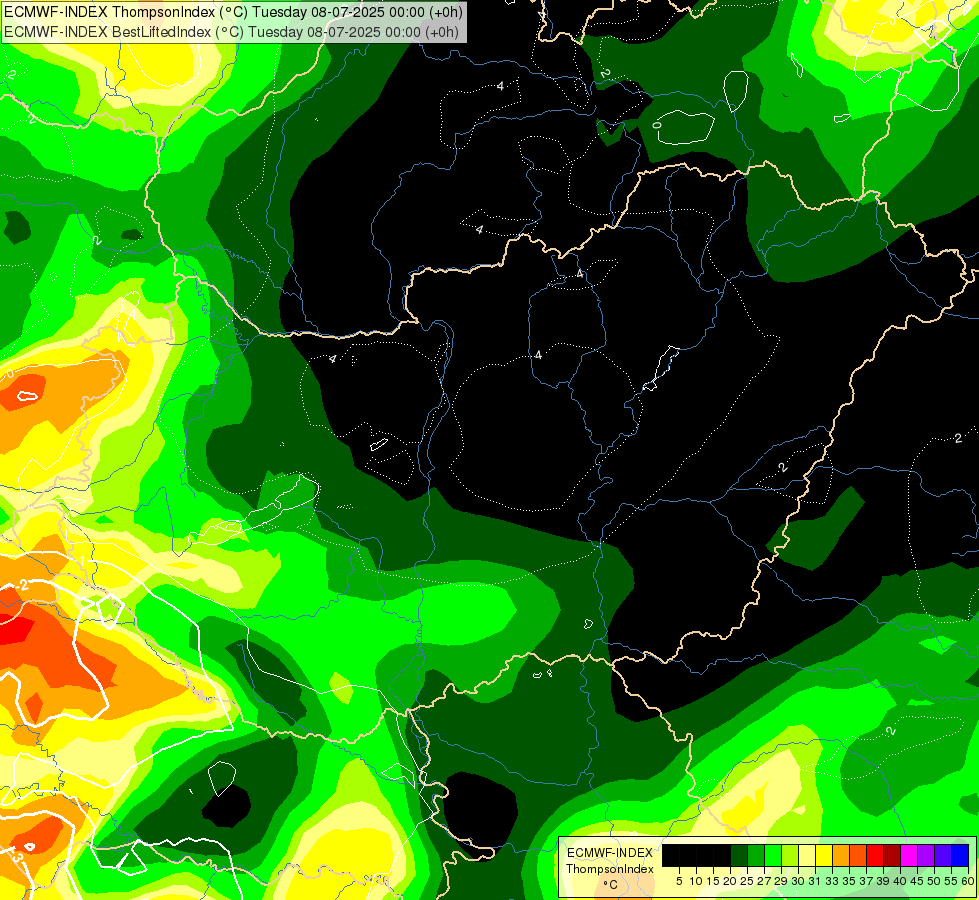
Task: Pick the orange 33–35 legend swatch
Action: [x=841, y=855]
